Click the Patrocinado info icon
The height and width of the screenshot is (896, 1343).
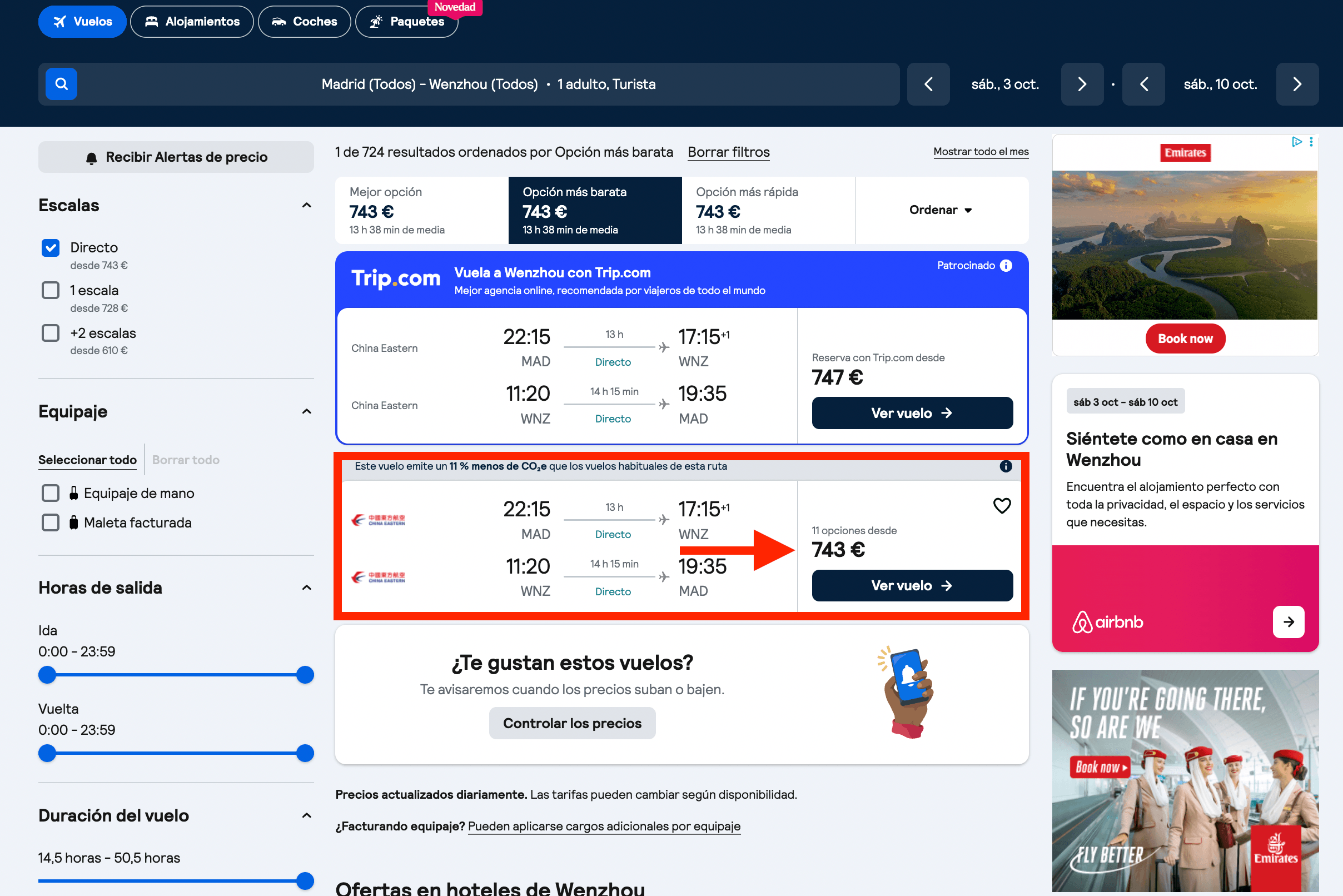[1006, 265]
